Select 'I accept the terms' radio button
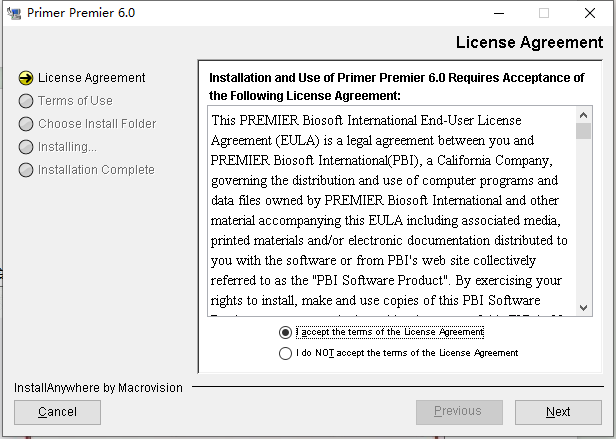 [x=285, y=332]
